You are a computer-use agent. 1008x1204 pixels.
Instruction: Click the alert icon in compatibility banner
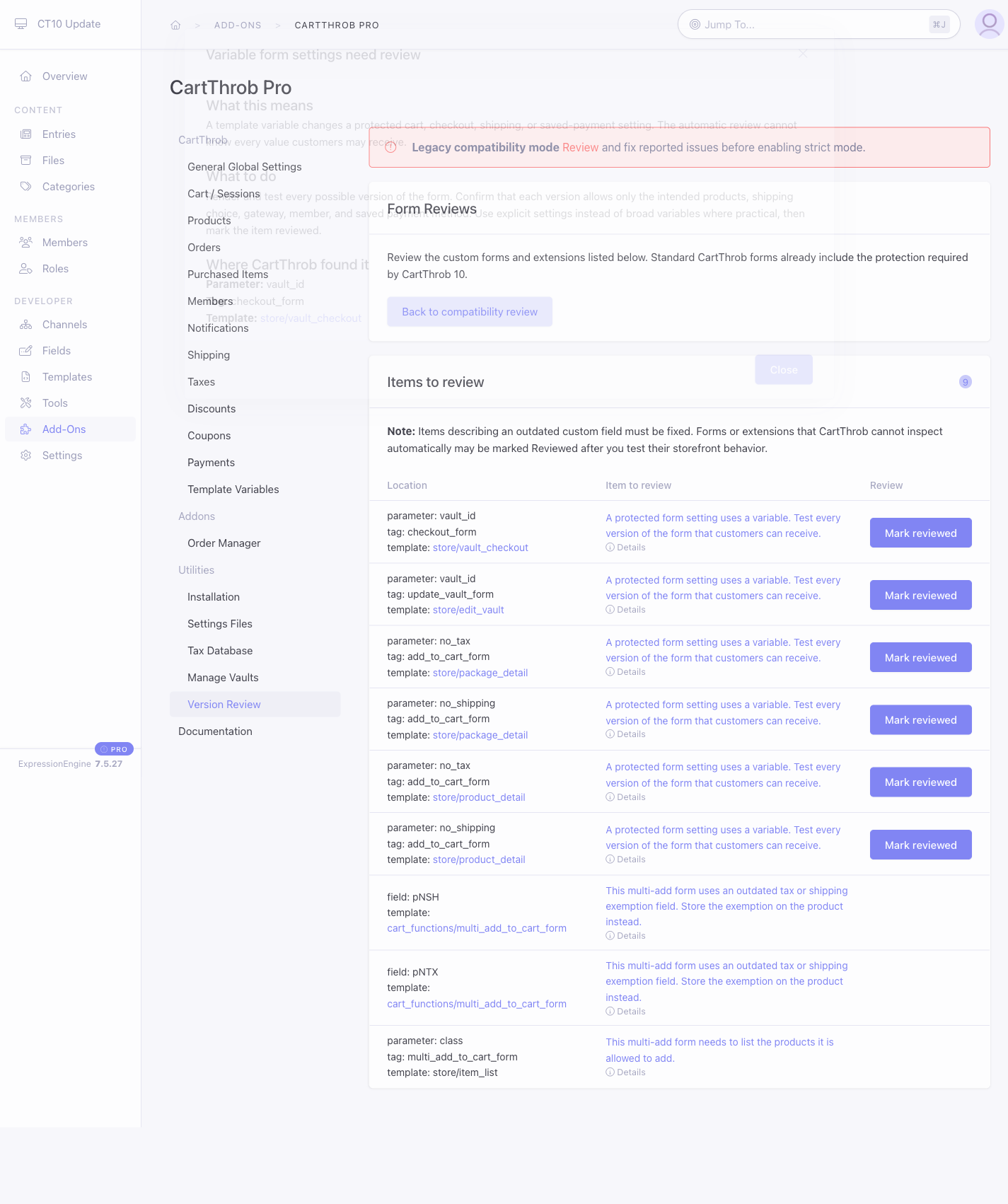point(390,147)
